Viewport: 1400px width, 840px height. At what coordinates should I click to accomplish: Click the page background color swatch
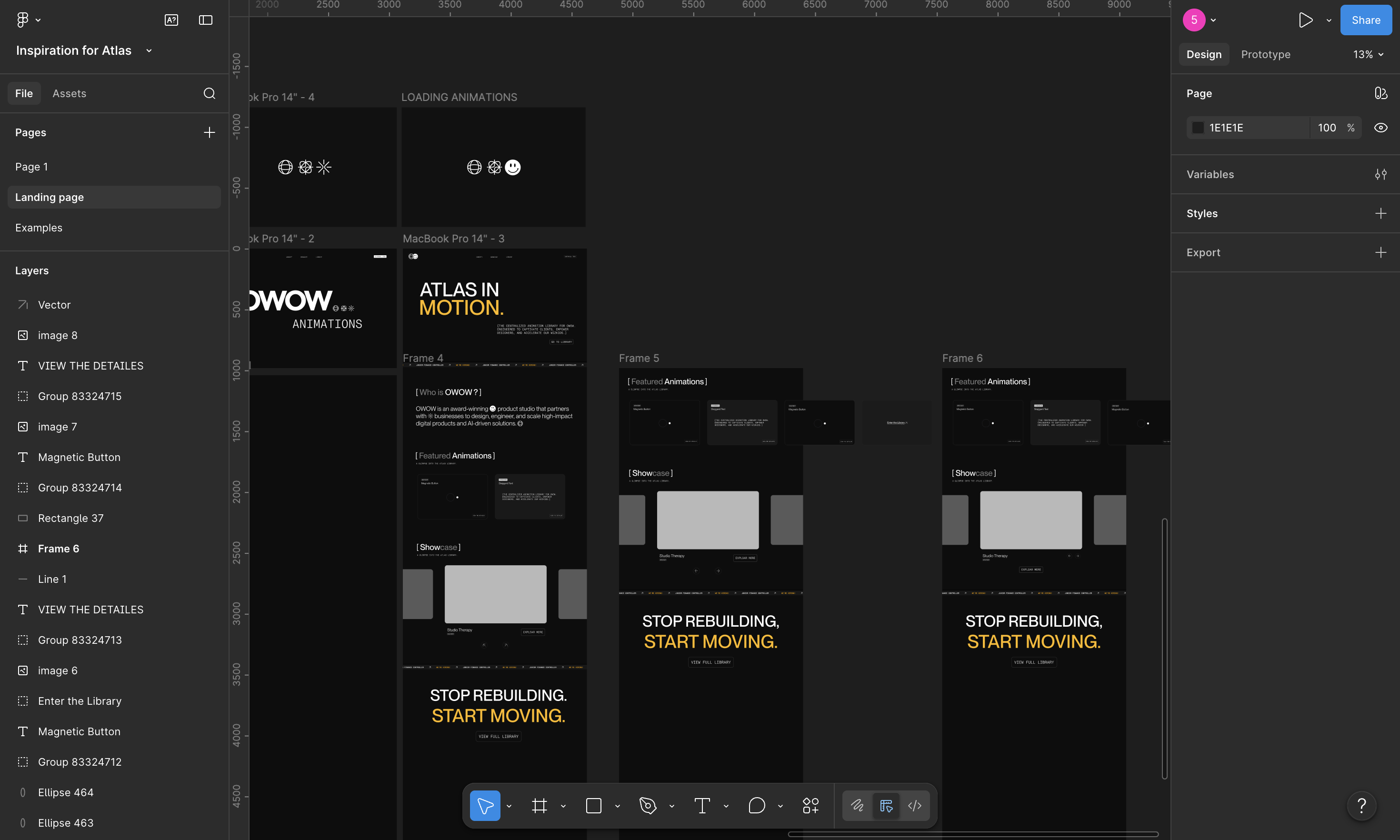1198,128
